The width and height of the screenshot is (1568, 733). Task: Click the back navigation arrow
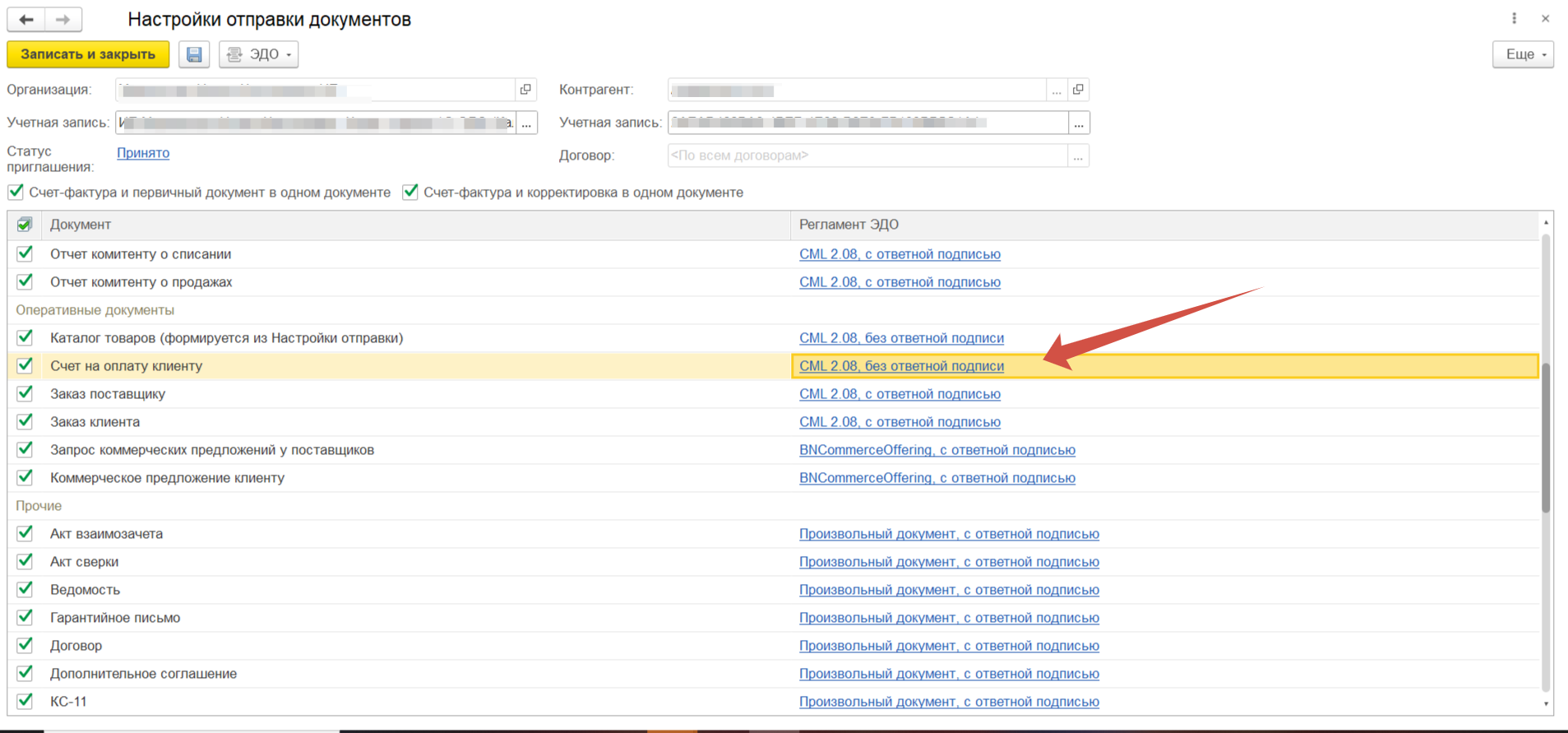point(26,19)
